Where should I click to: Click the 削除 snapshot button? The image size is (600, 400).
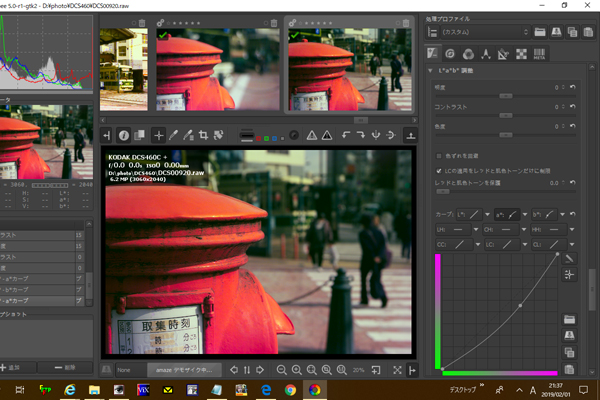pos(66,367)
